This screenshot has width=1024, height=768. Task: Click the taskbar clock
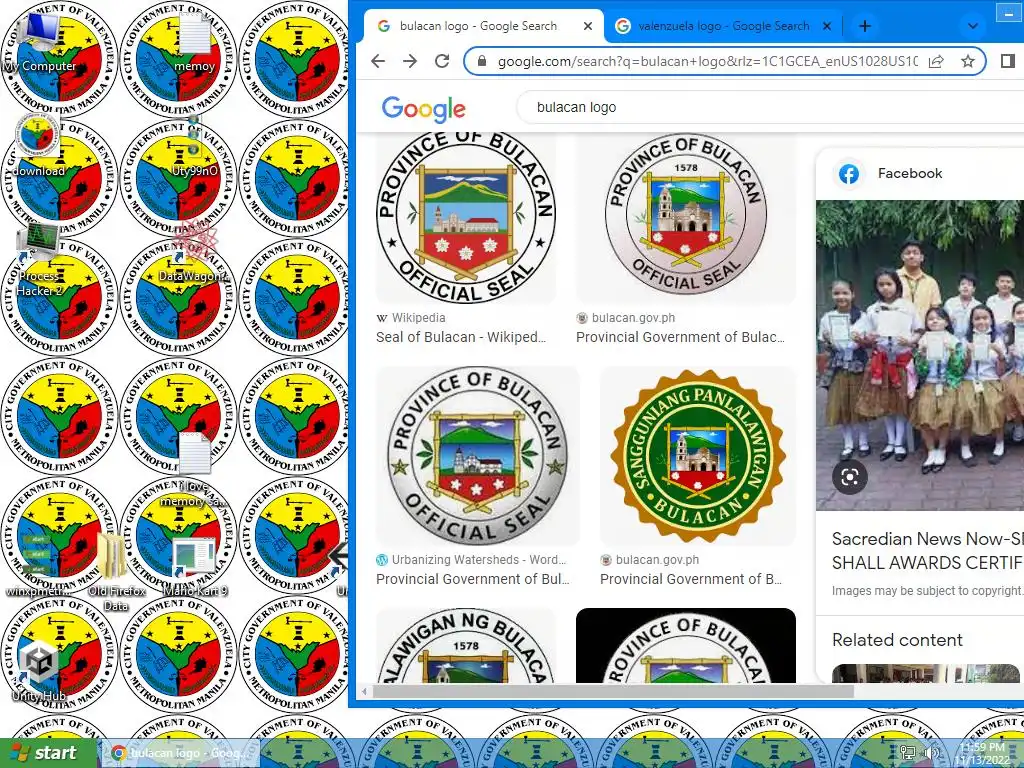click(983, 753)
